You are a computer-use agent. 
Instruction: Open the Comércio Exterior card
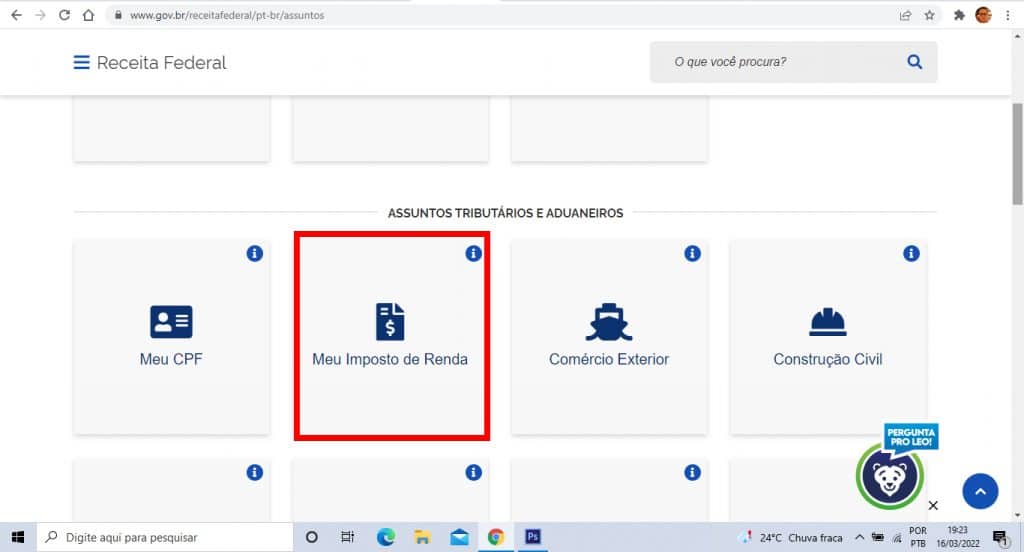(x=609, y=336)
